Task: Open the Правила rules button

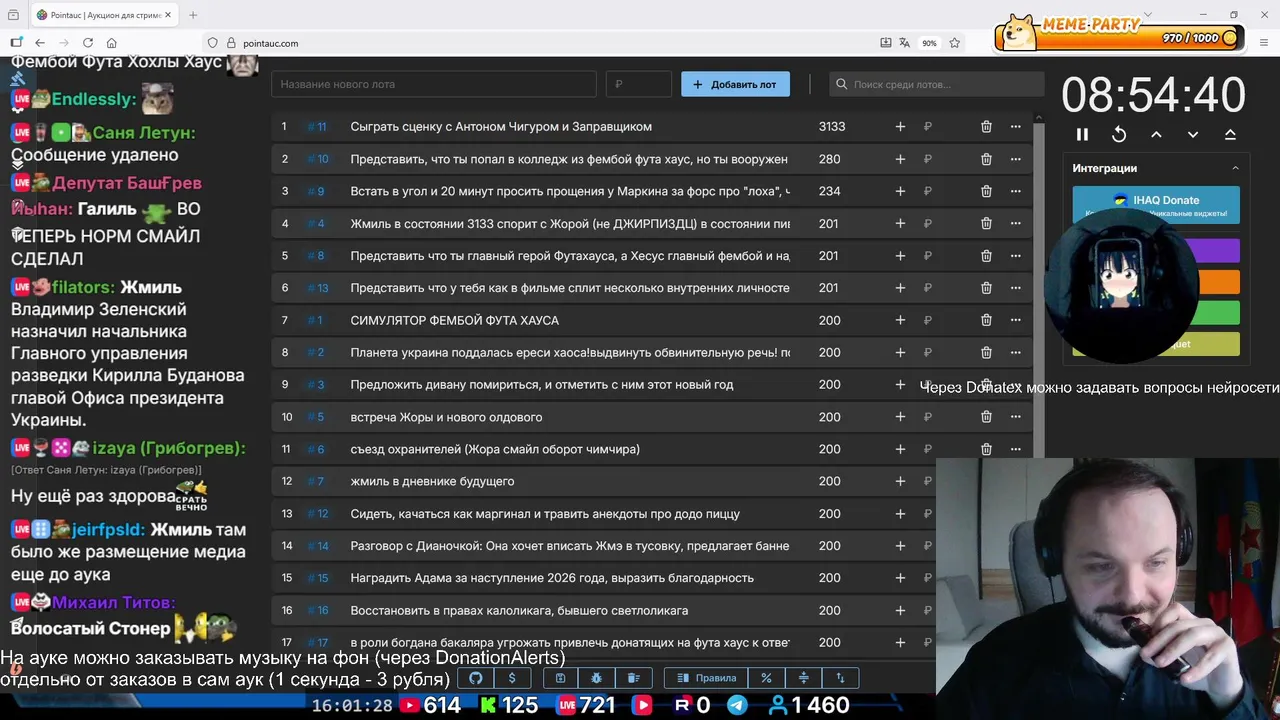Action: click(706, 678)
